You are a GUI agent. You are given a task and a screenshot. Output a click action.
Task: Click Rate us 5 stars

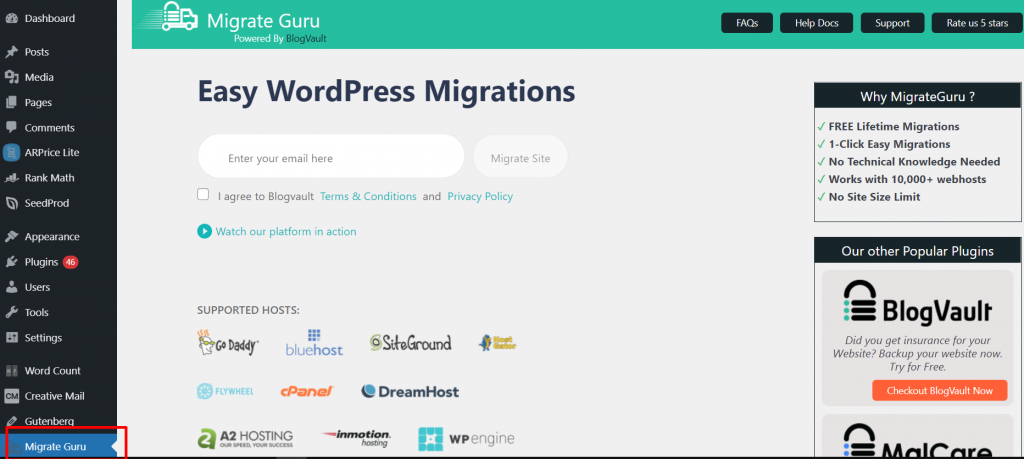pos(978,23)
